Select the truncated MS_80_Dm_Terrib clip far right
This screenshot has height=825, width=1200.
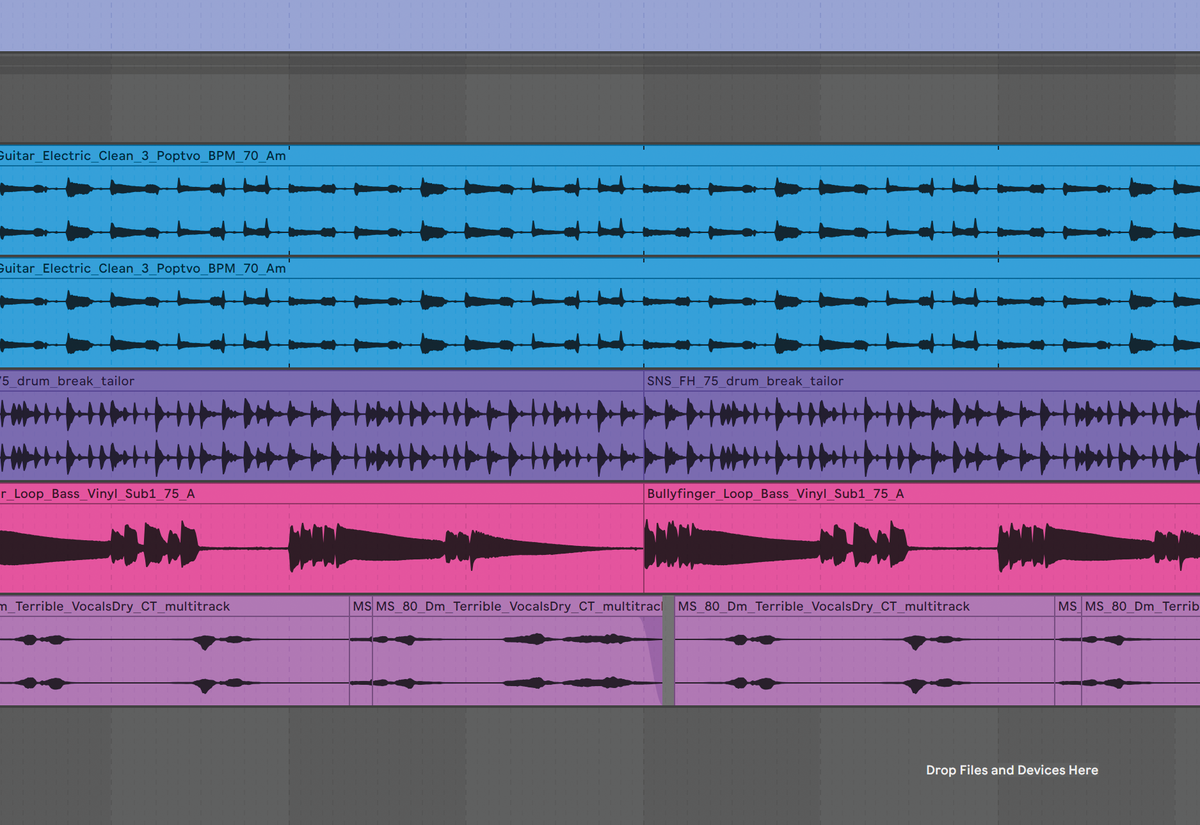point(1140,606)
